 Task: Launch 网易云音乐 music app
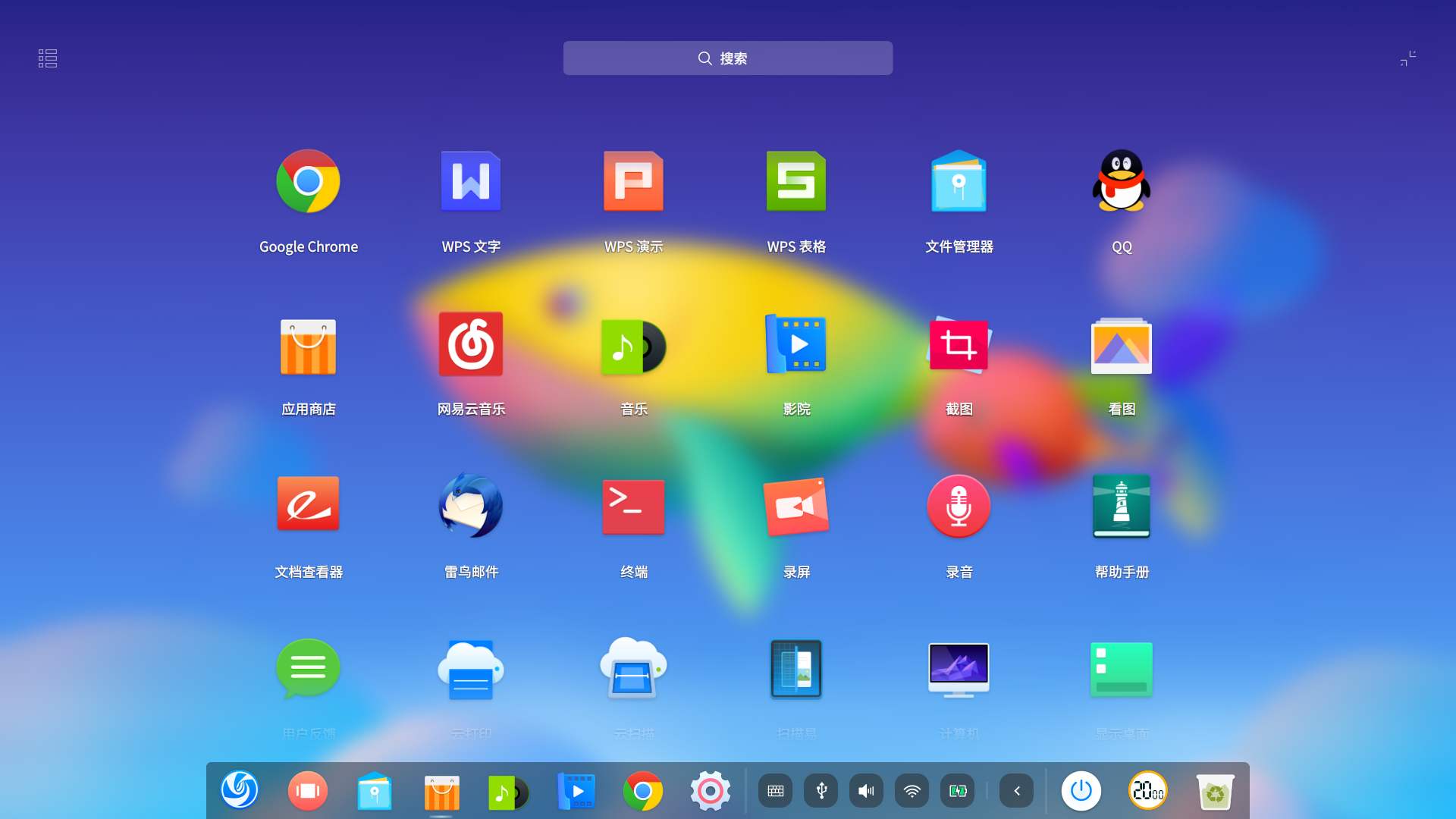[470, 345]
